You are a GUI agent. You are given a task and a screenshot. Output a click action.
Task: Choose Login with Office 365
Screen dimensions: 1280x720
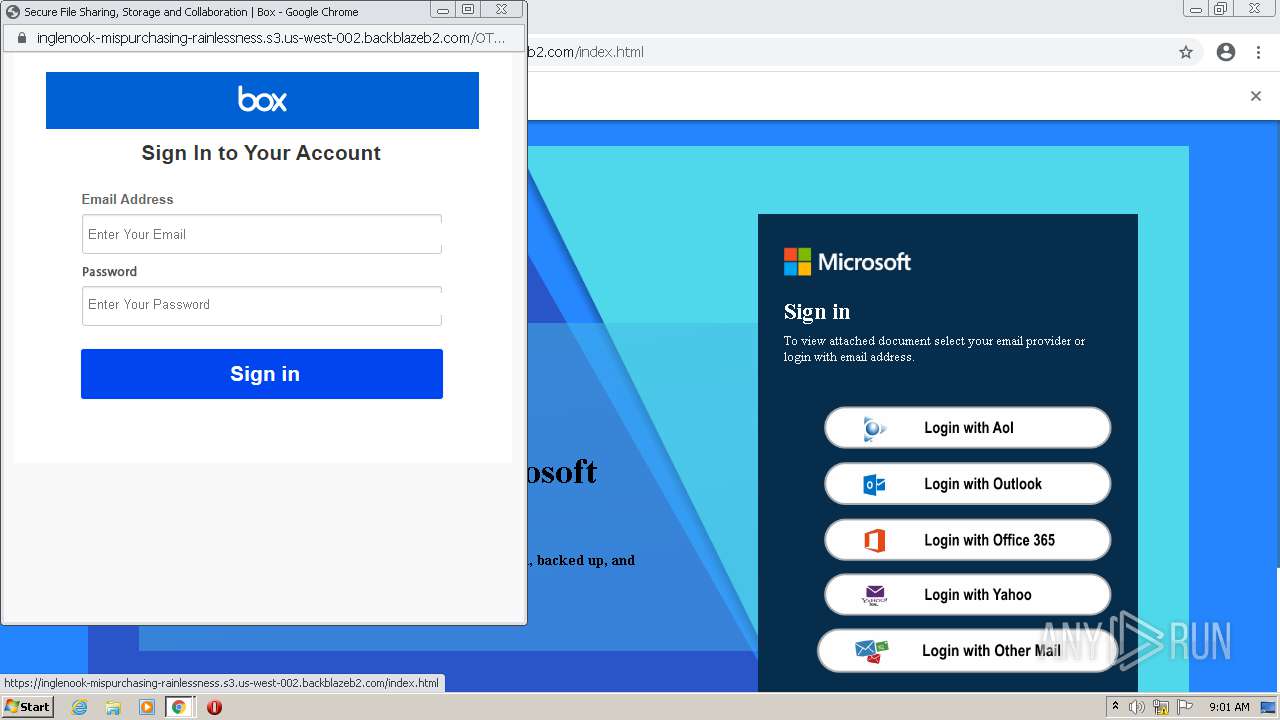(967, 540)
